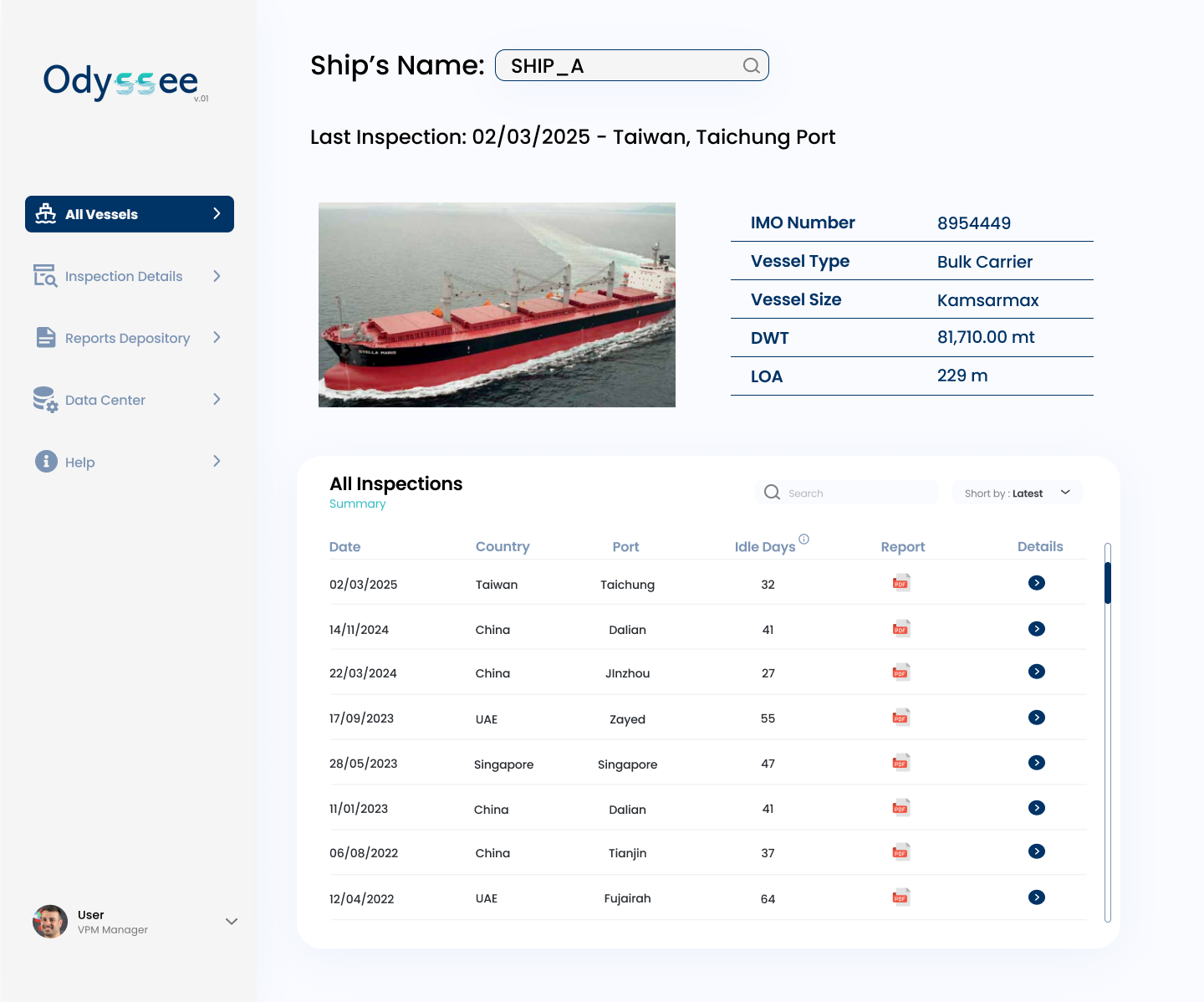Click the inspections Search field
Screen dimensions: 1204x1002
(x=847, y=493)
